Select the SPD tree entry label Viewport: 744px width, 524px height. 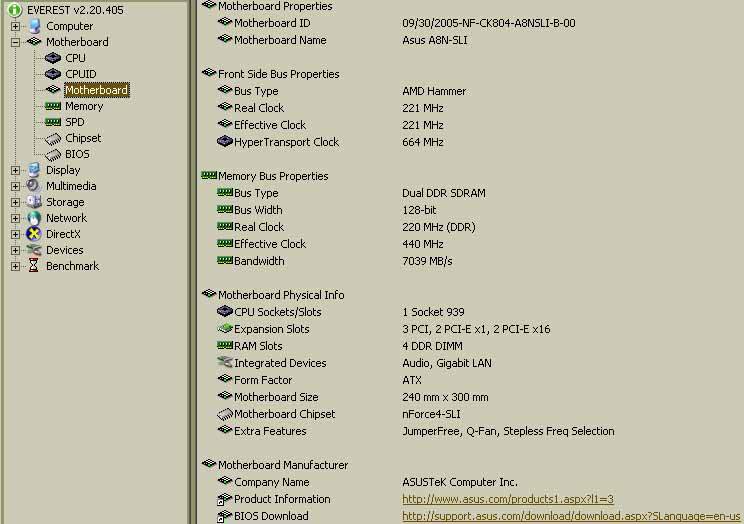[74, 122]
